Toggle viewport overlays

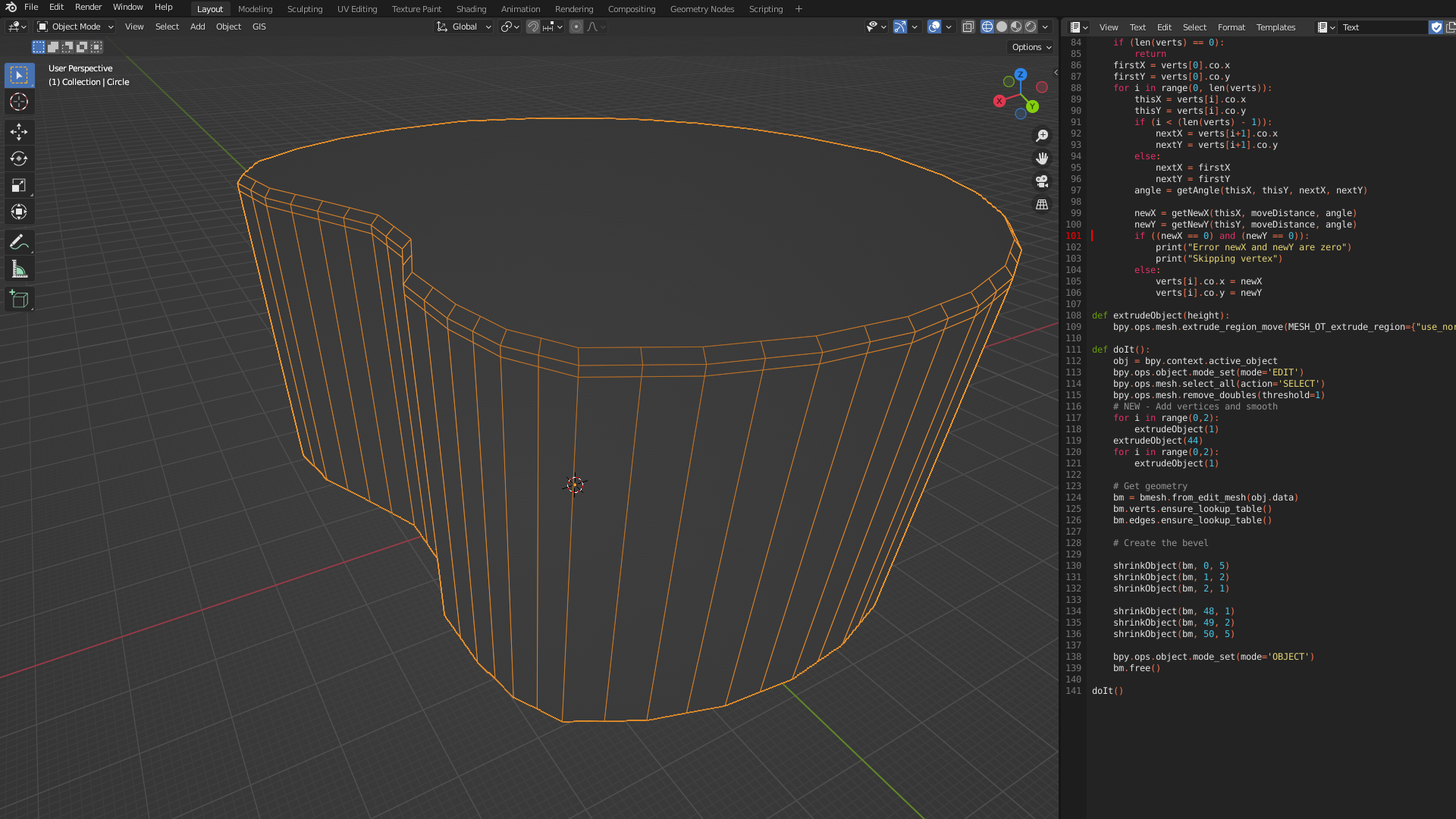[934, 27]
